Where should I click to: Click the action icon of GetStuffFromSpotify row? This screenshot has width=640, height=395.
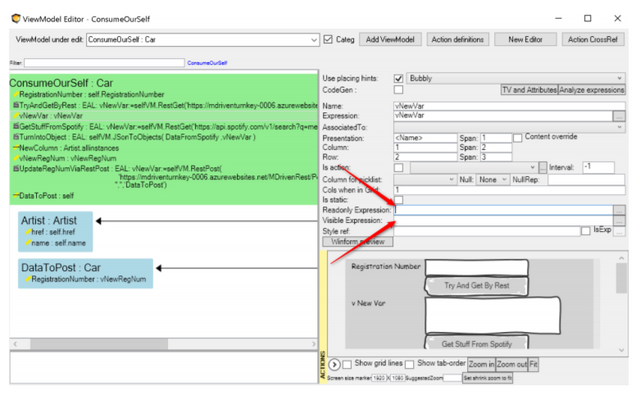pos(16,126)
